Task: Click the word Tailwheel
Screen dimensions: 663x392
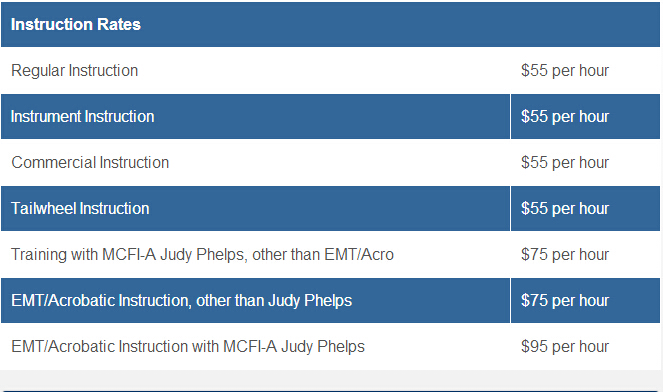Action: [x=44, y=208]
